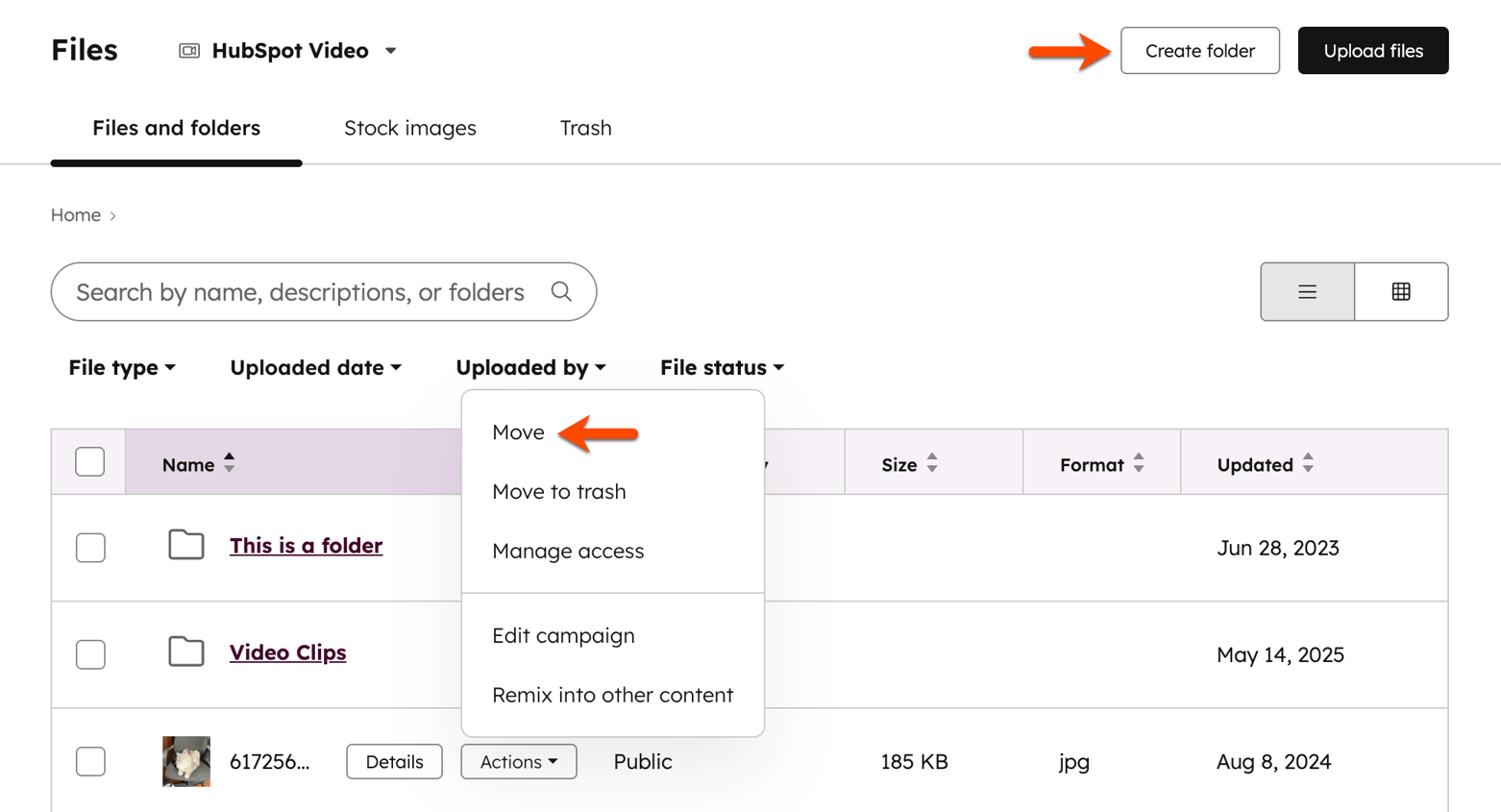Click the HubSpot Video camera icon
The width and height of the screenshot is (1501, 812).
click(189, 51)
